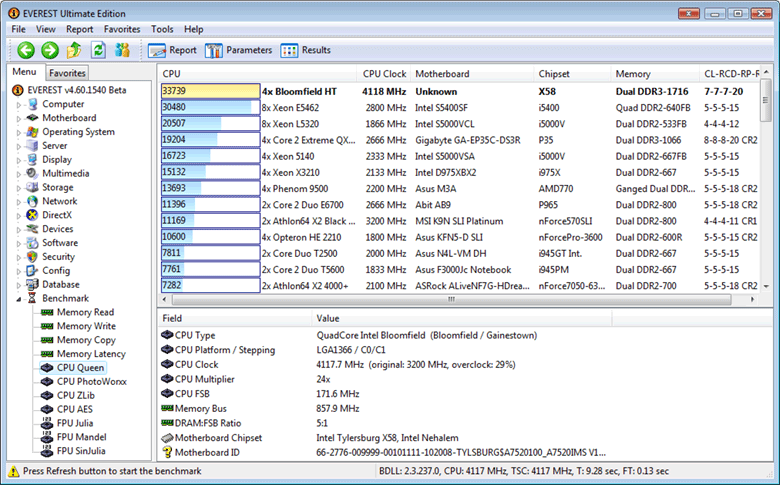
Task: Open the Favorites menu
Action: tap(122, 29)
